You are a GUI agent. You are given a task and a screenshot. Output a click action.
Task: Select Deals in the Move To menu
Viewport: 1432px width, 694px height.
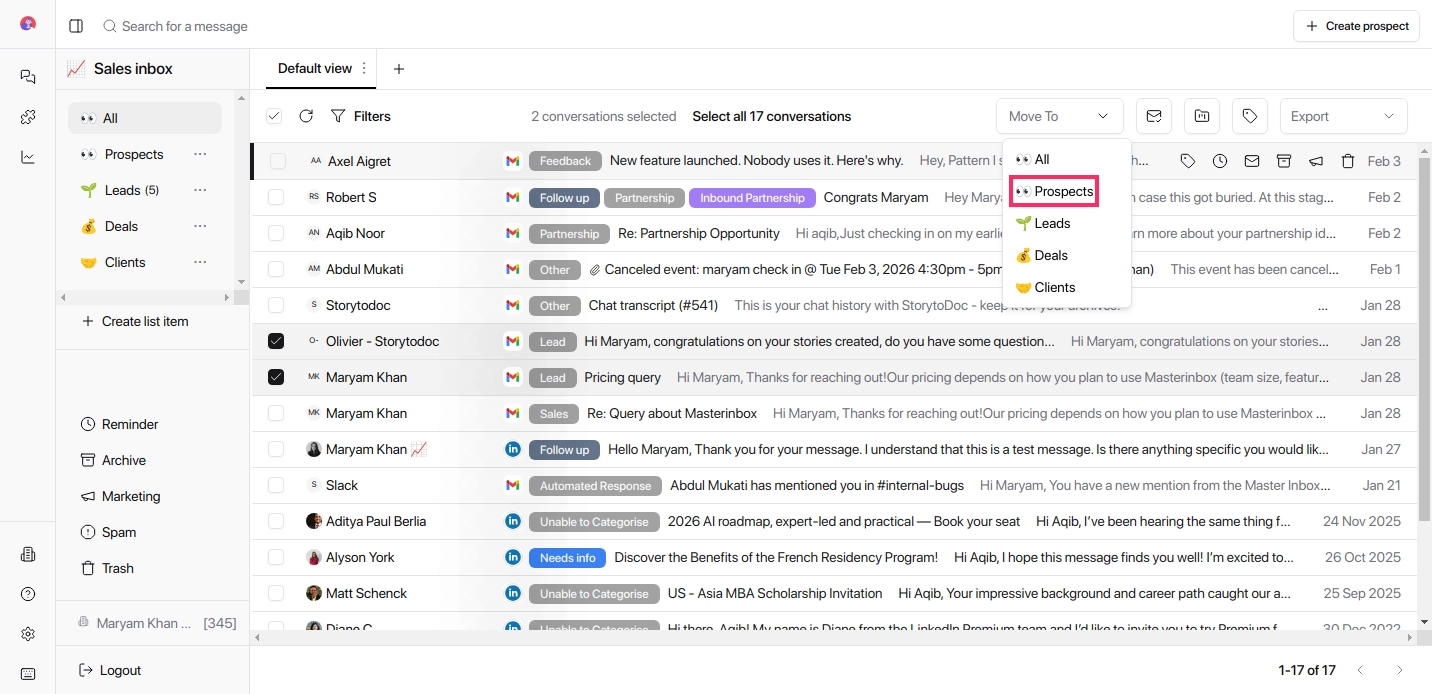point(1042,255)
